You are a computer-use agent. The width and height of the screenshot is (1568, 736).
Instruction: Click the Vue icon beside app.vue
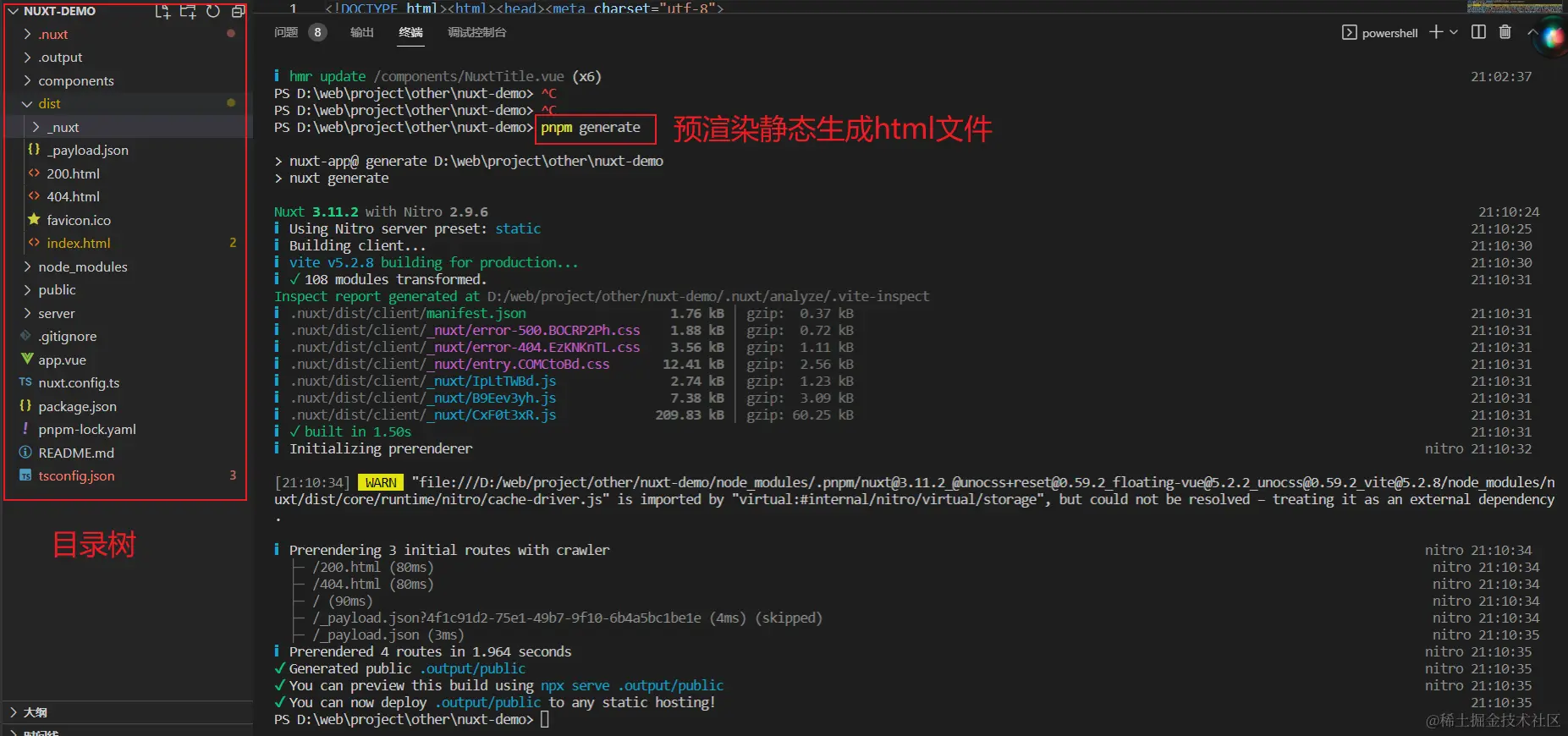pos(25,360)
